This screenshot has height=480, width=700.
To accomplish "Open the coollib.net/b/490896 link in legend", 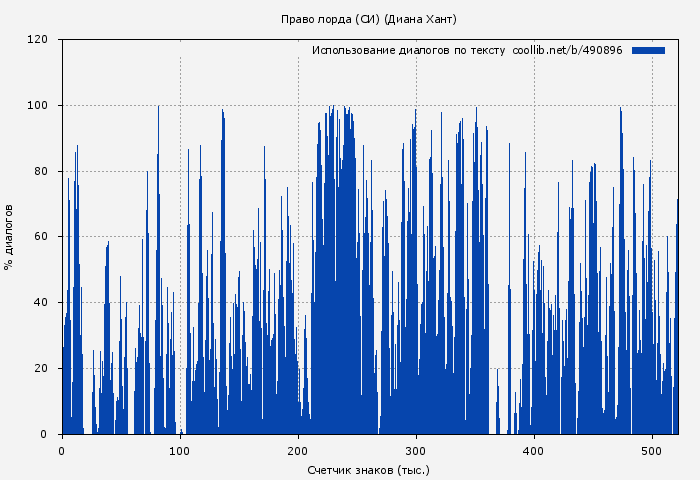I will (567, 50).
